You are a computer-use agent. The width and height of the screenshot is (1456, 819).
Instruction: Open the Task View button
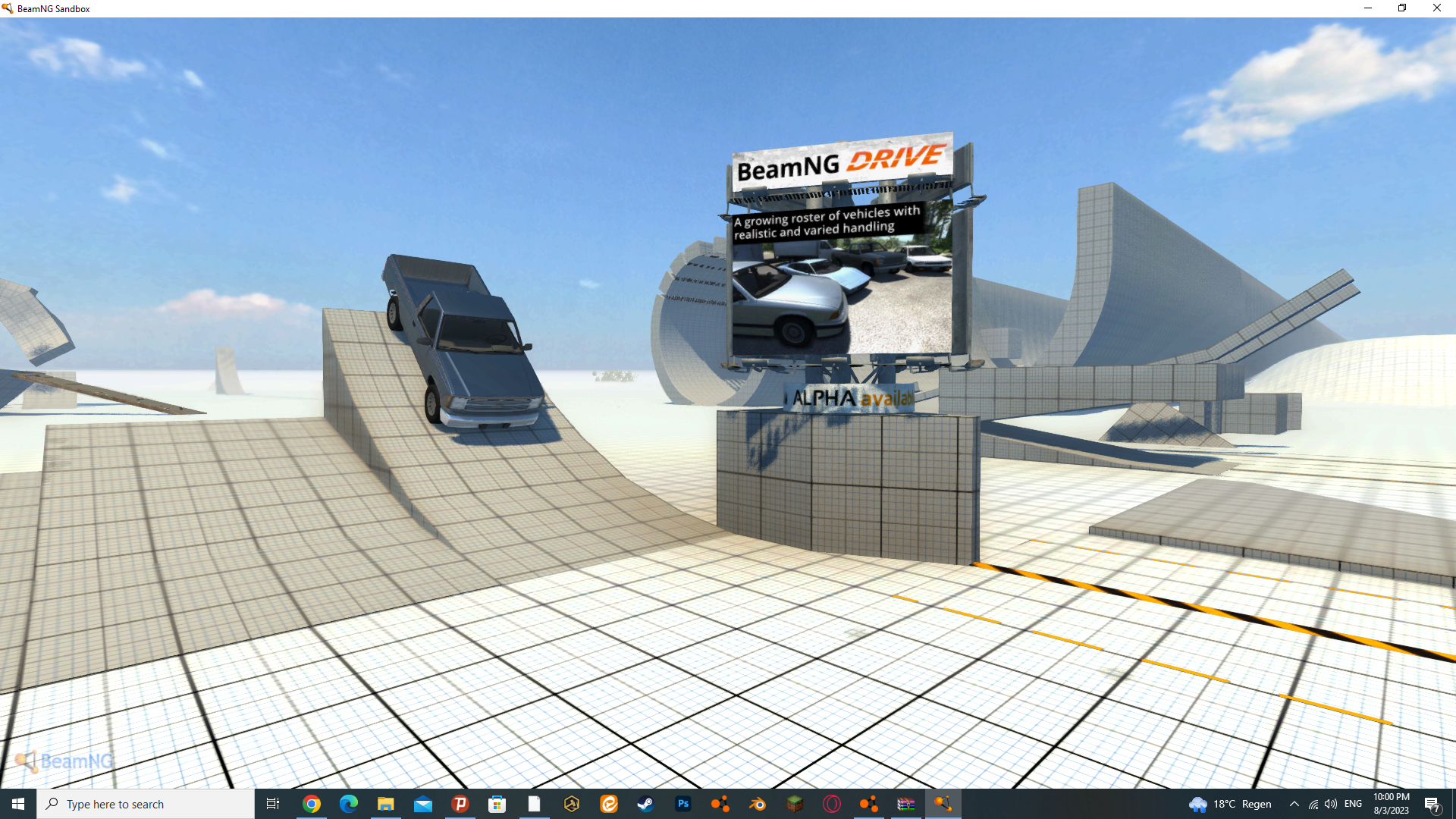point(273,804)
